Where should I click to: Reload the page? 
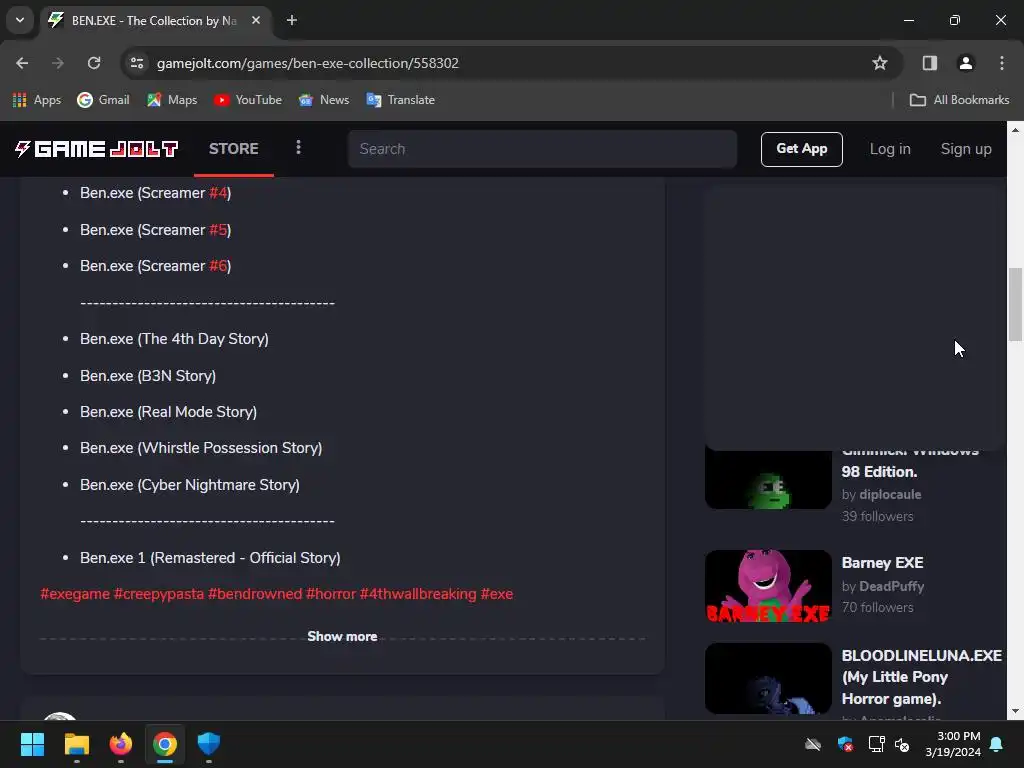coord(94,63)
